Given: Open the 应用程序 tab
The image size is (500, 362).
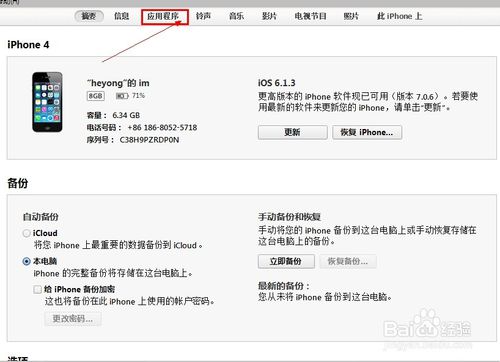Looking at the screenshot, I should (x=163, y=16).
